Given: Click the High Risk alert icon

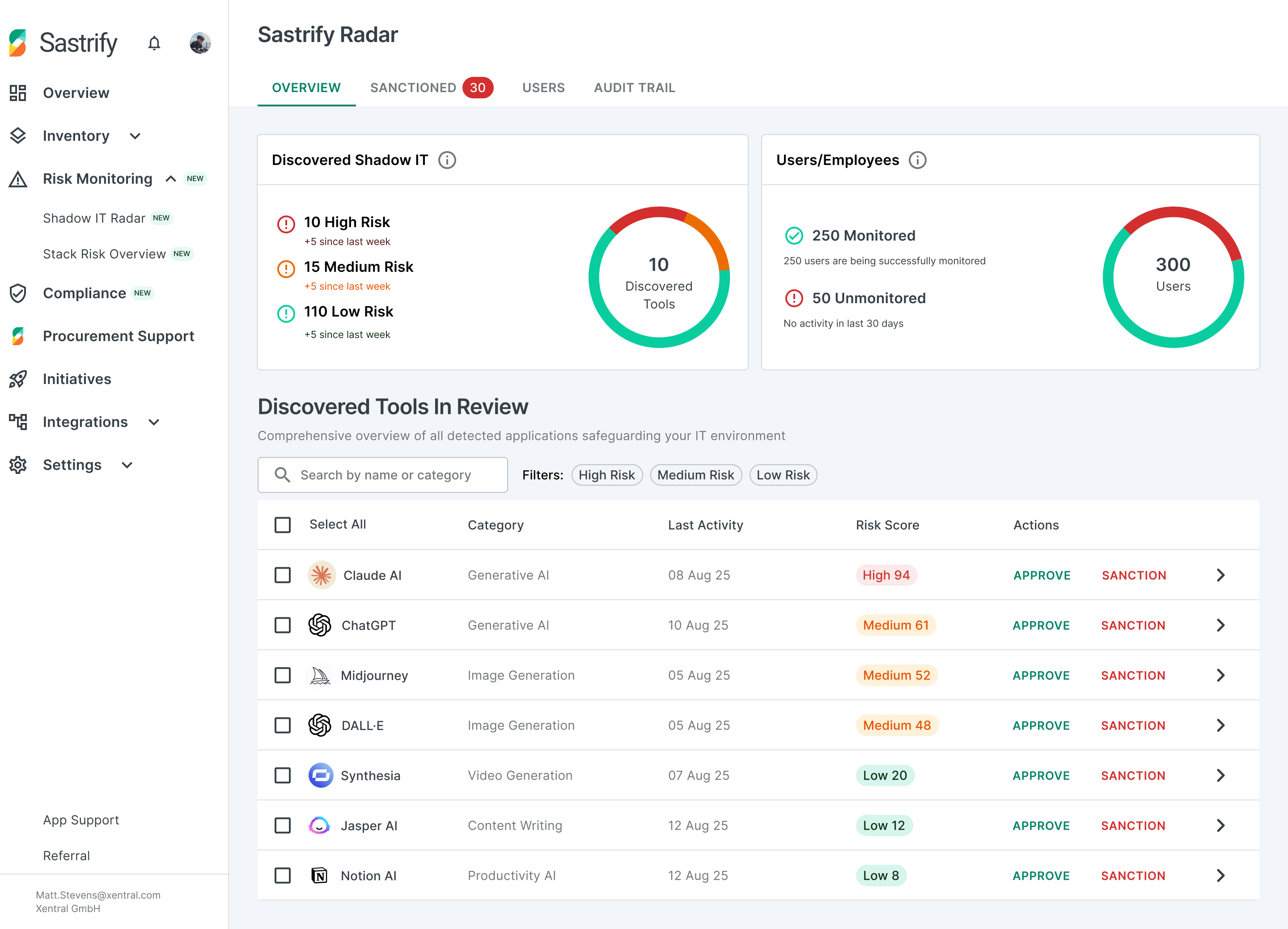Looking at the screenshot, I should pyautogui.click(x=286, y=224).
